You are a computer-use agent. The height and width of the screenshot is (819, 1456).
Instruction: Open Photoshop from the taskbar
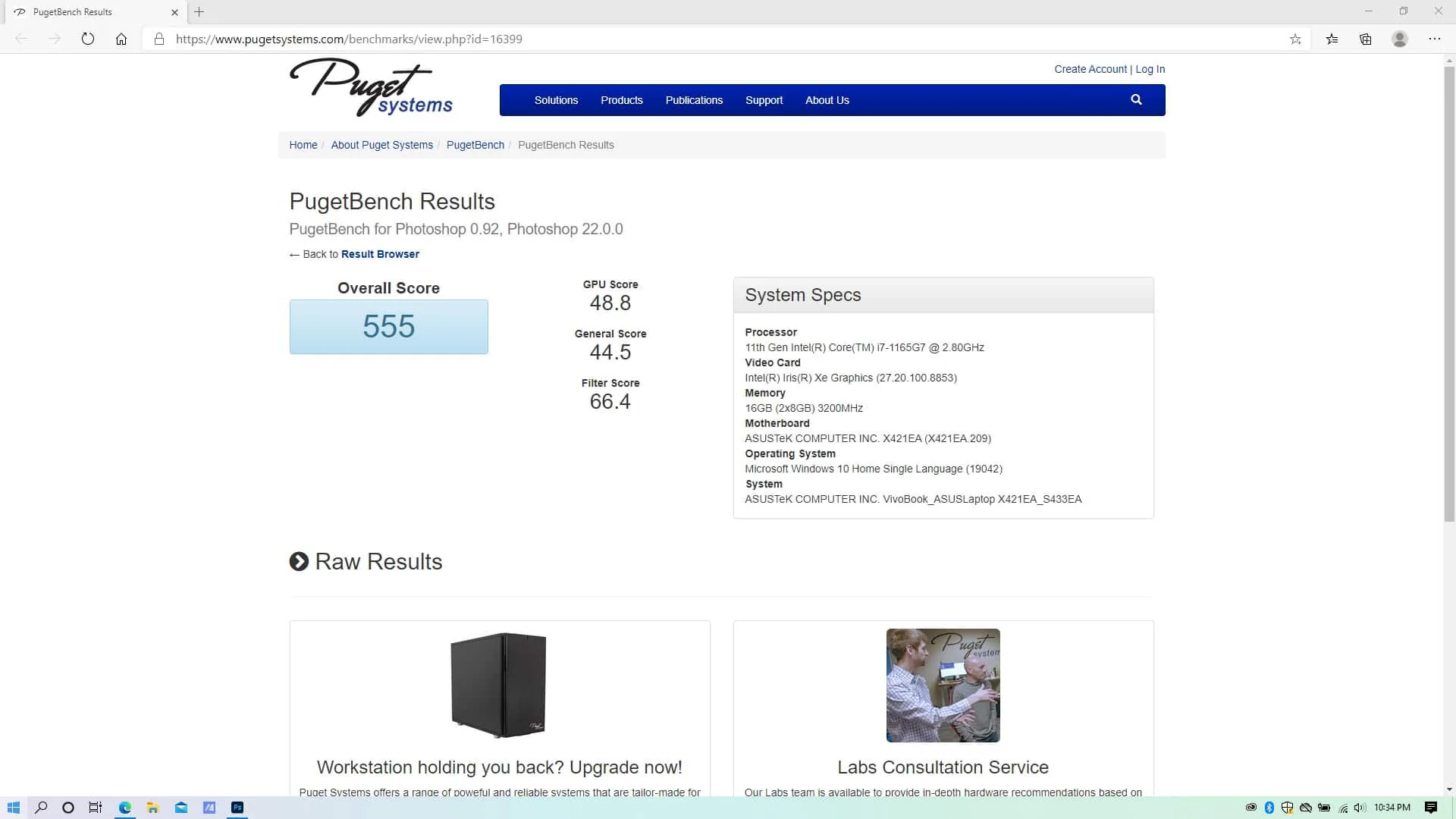(x=237, y=808)
